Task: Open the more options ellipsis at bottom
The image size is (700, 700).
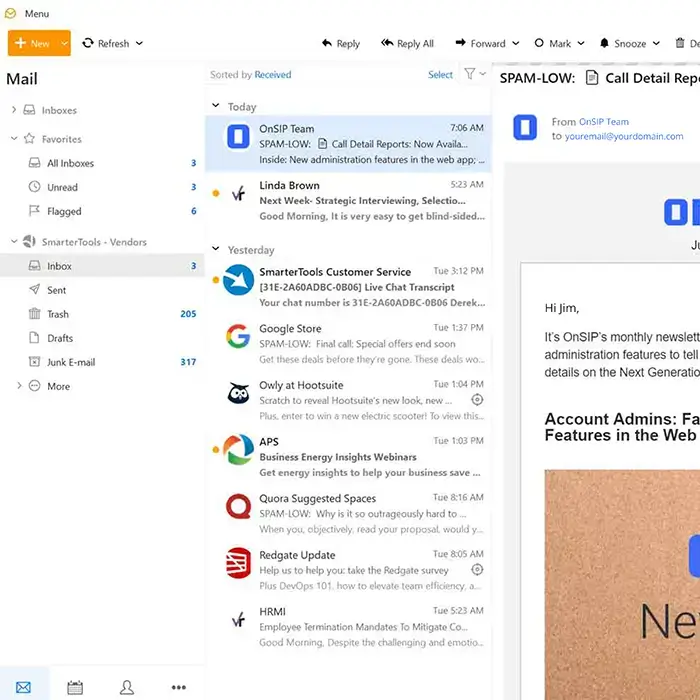Action: (179, 687)
